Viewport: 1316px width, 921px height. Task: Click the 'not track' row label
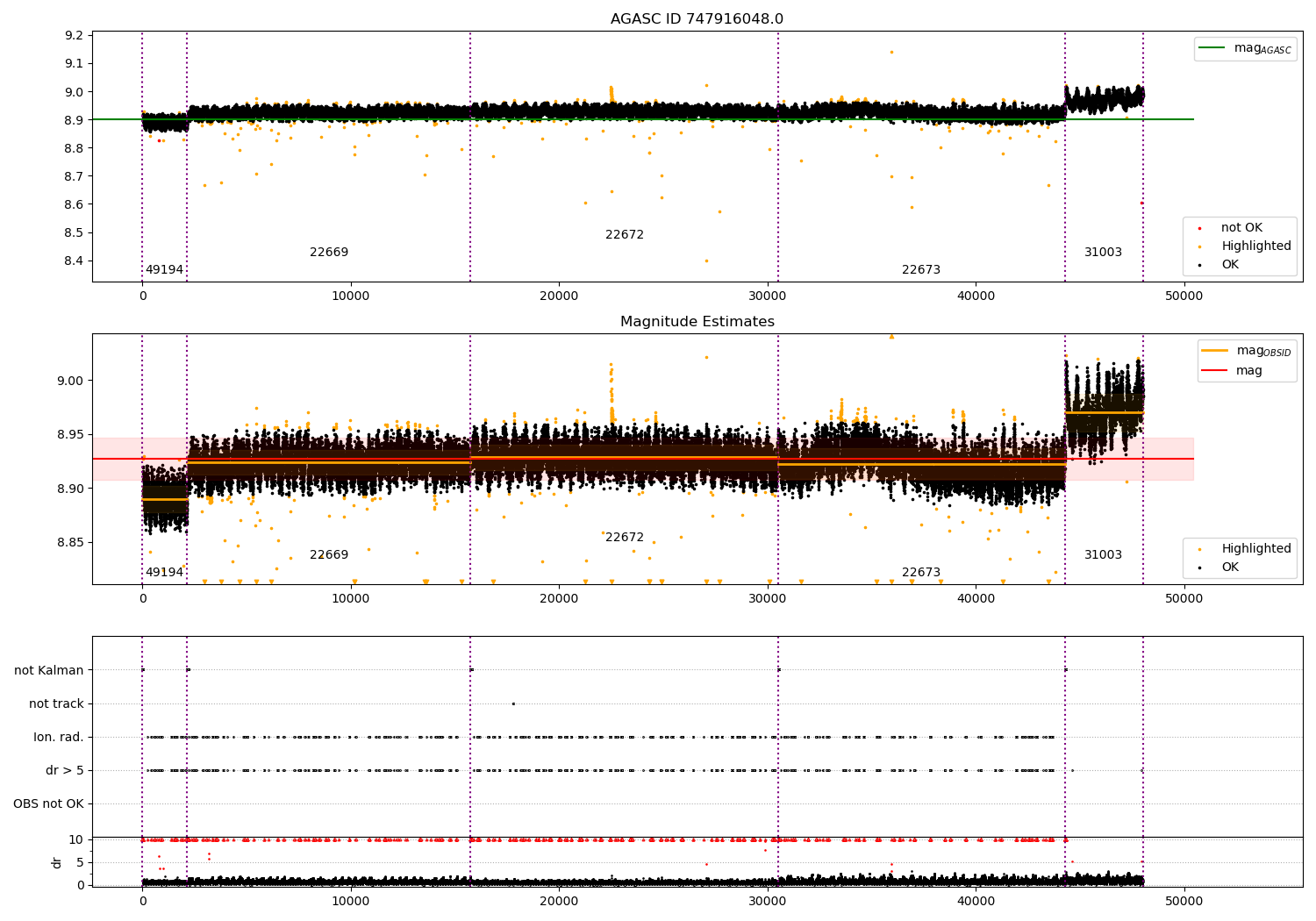coord(56,704)
